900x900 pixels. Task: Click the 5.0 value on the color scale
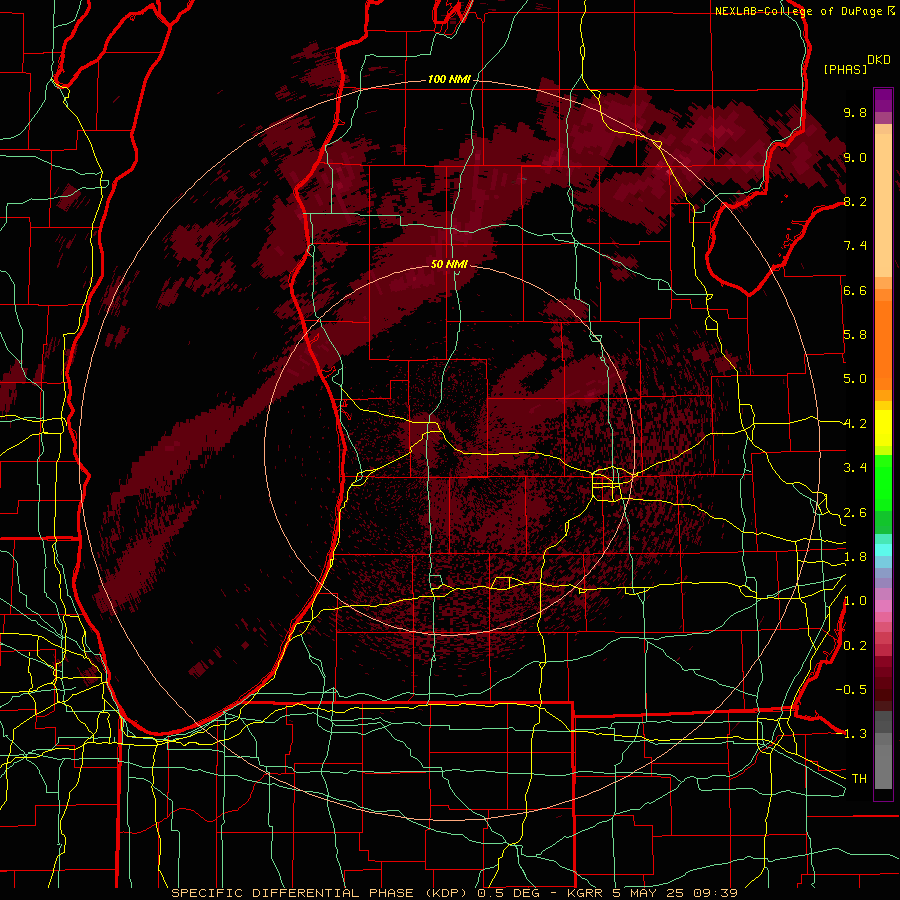[855, 379]
